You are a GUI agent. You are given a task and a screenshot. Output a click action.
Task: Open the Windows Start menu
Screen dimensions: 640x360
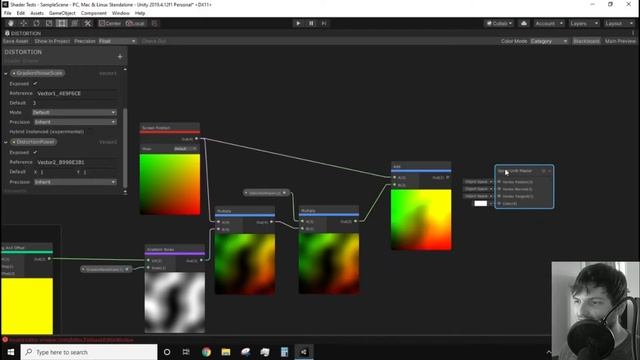pos(11,352)
